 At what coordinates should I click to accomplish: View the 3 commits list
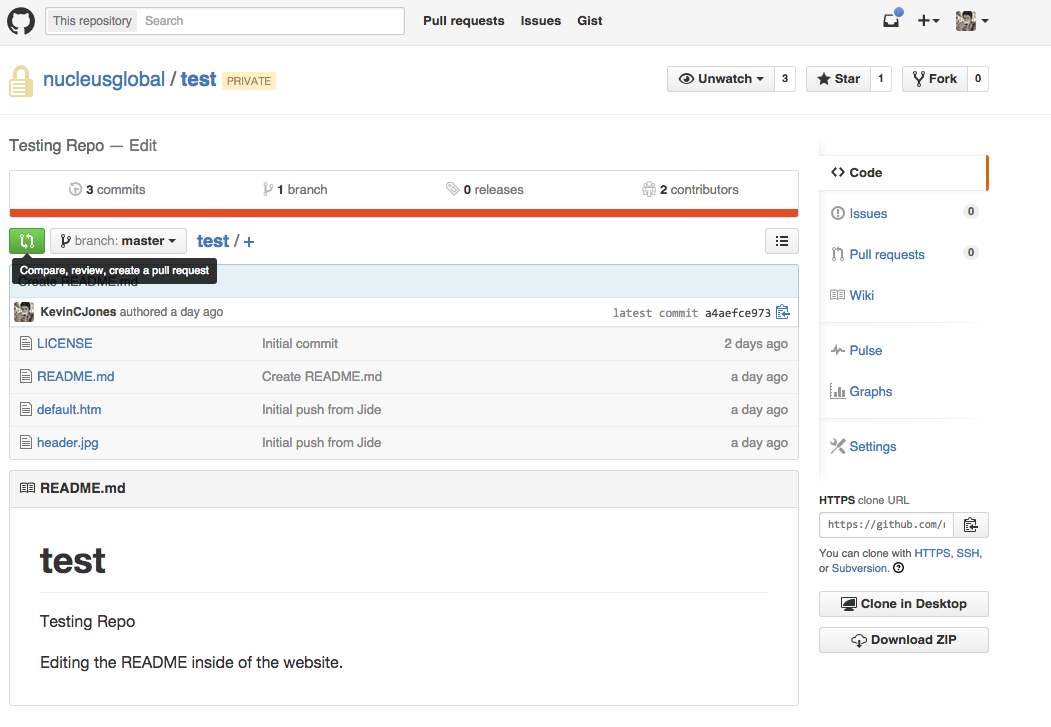point(107,190)
